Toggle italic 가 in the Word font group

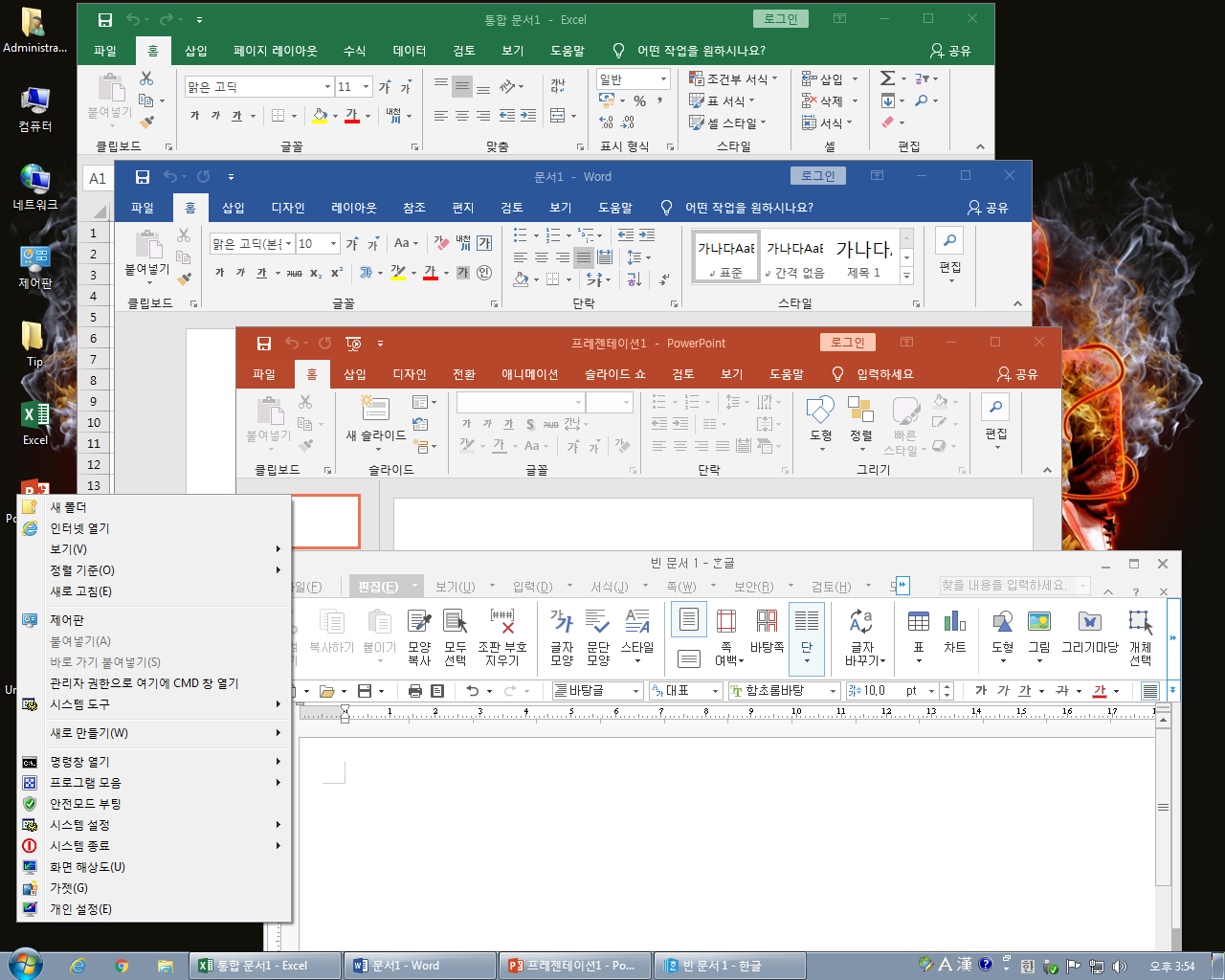click(x=240, y=273)
